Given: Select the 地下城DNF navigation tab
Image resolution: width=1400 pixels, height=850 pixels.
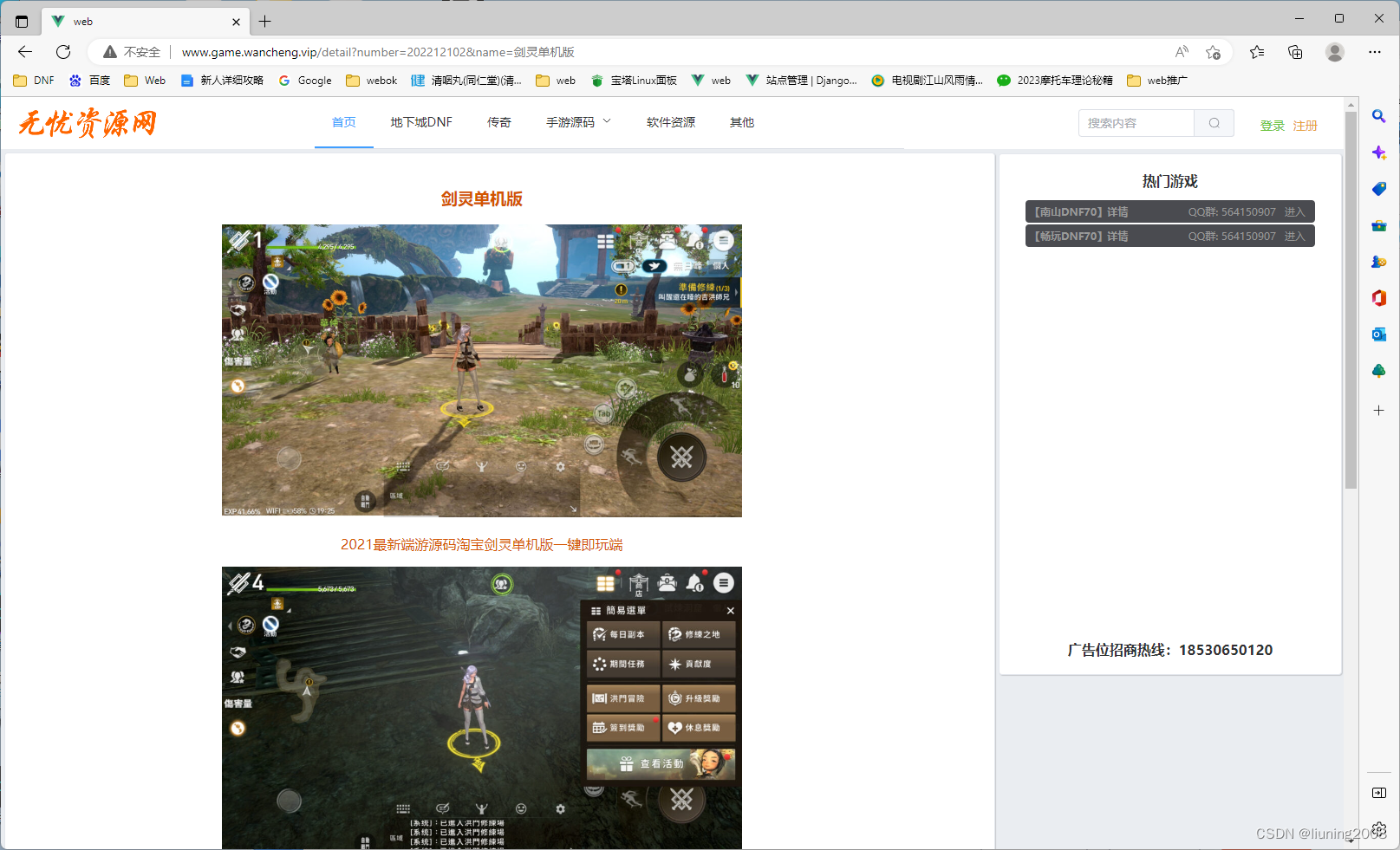Looking at the screenshot, I should 421,123.
